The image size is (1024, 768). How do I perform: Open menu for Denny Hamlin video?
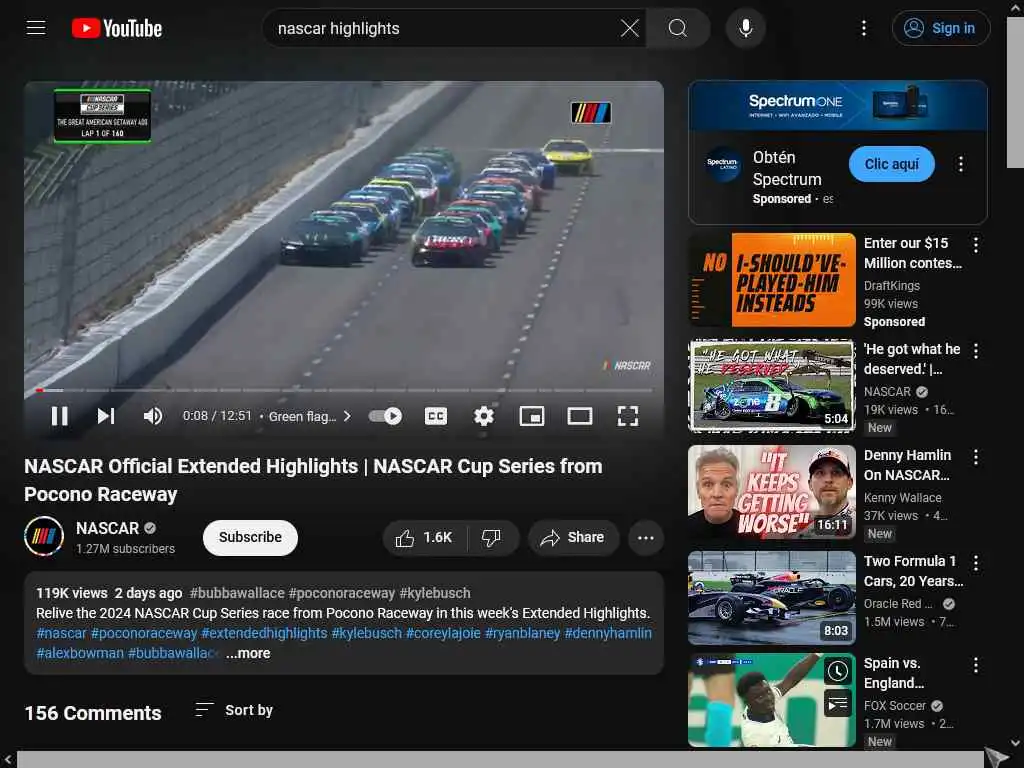click(x=976, y=457)
